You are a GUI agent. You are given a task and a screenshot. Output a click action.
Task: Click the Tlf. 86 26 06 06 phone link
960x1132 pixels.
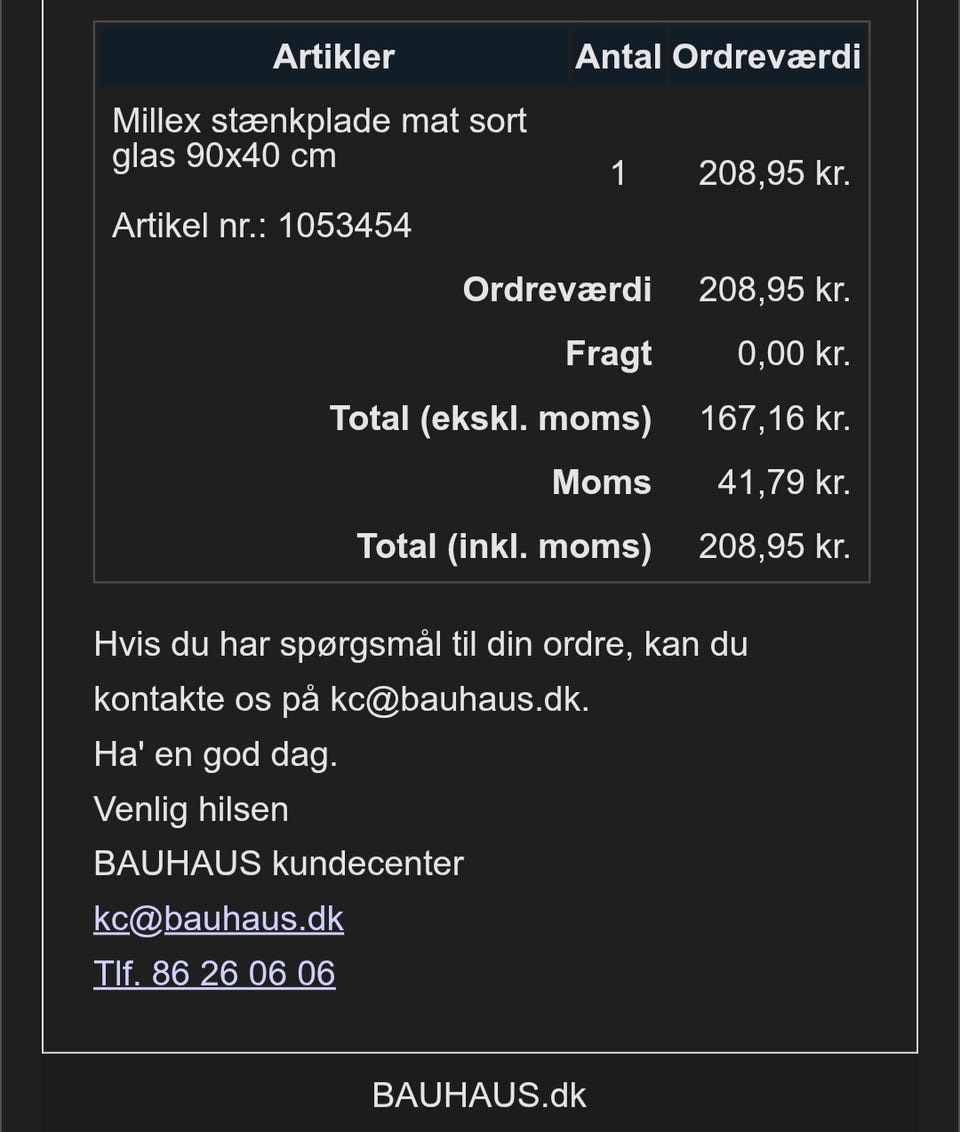pyautogui.click(x=214, y=973)
